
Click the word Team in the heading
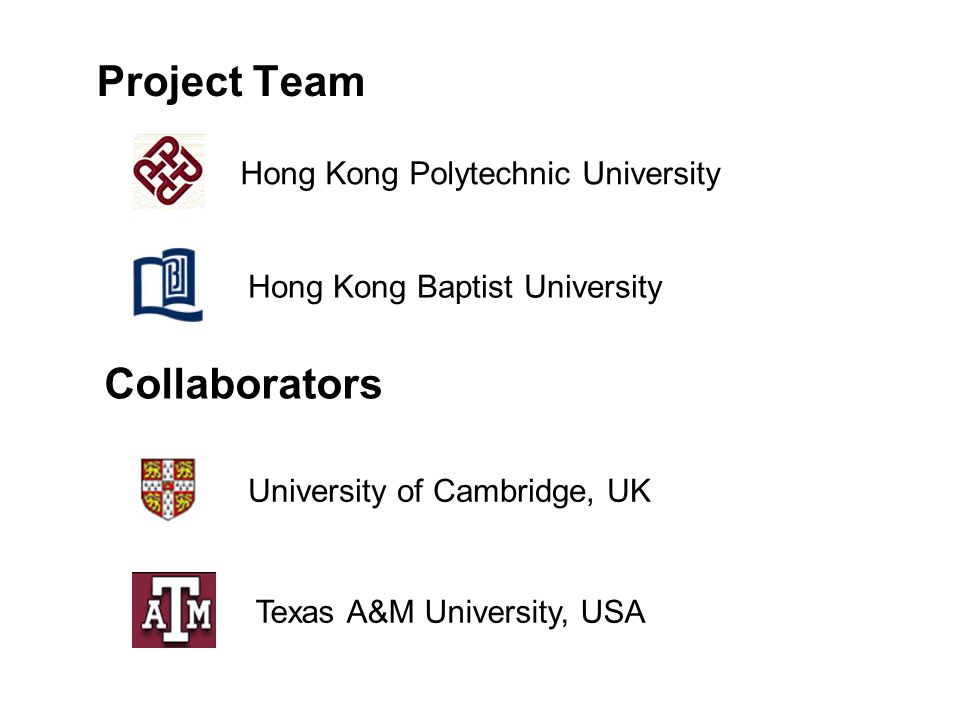[x=309, y=81]
